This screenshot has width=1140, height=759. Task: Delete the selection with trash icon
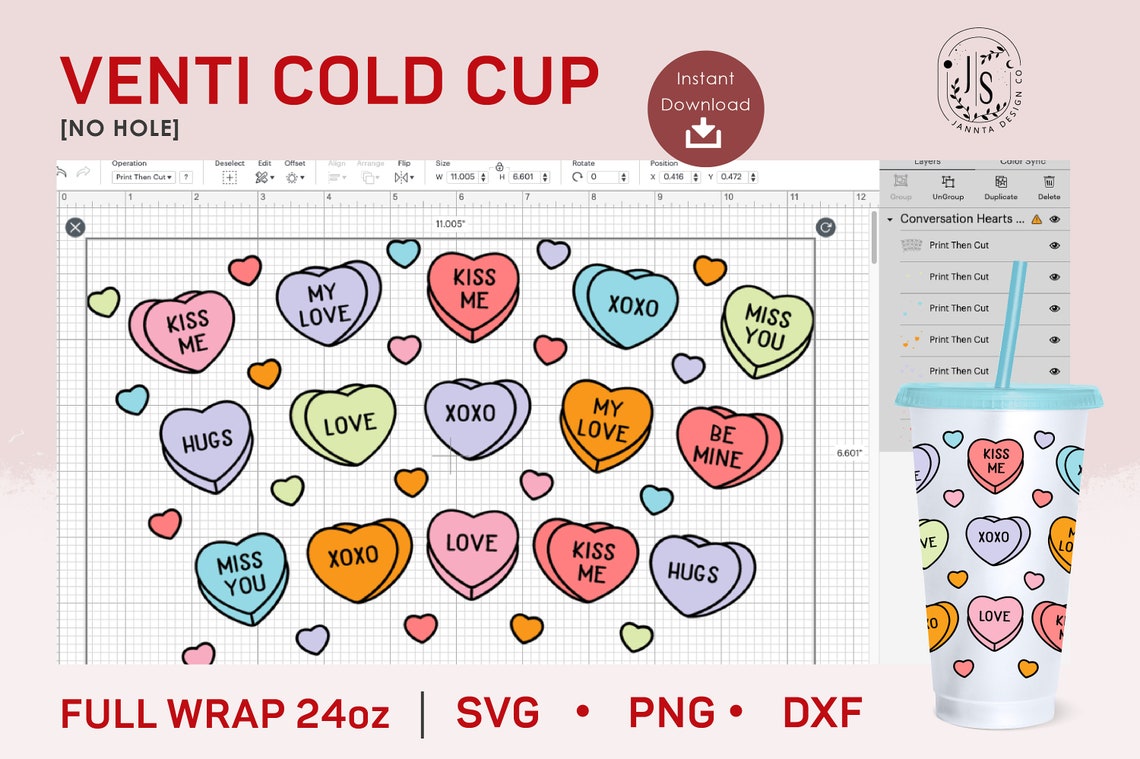point(1050,182)
